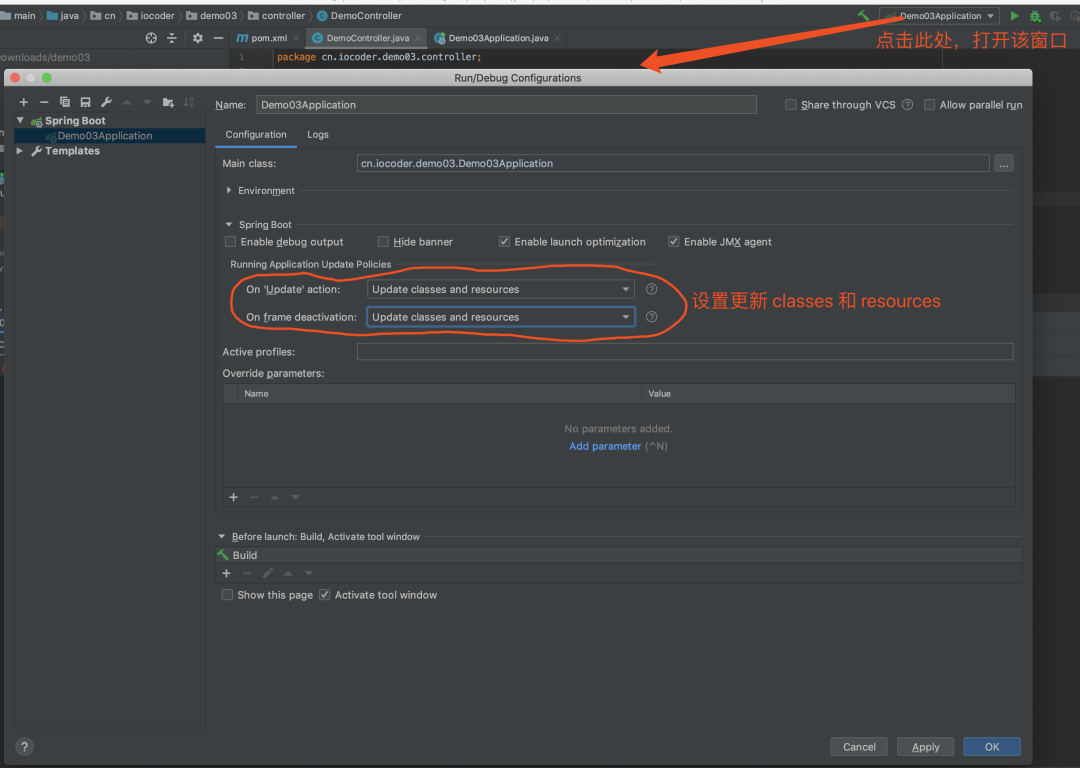The width and height of the screenshot is (1080, 768).
Task: Click the dialog help question mark
Action: (x=24, y=747)
